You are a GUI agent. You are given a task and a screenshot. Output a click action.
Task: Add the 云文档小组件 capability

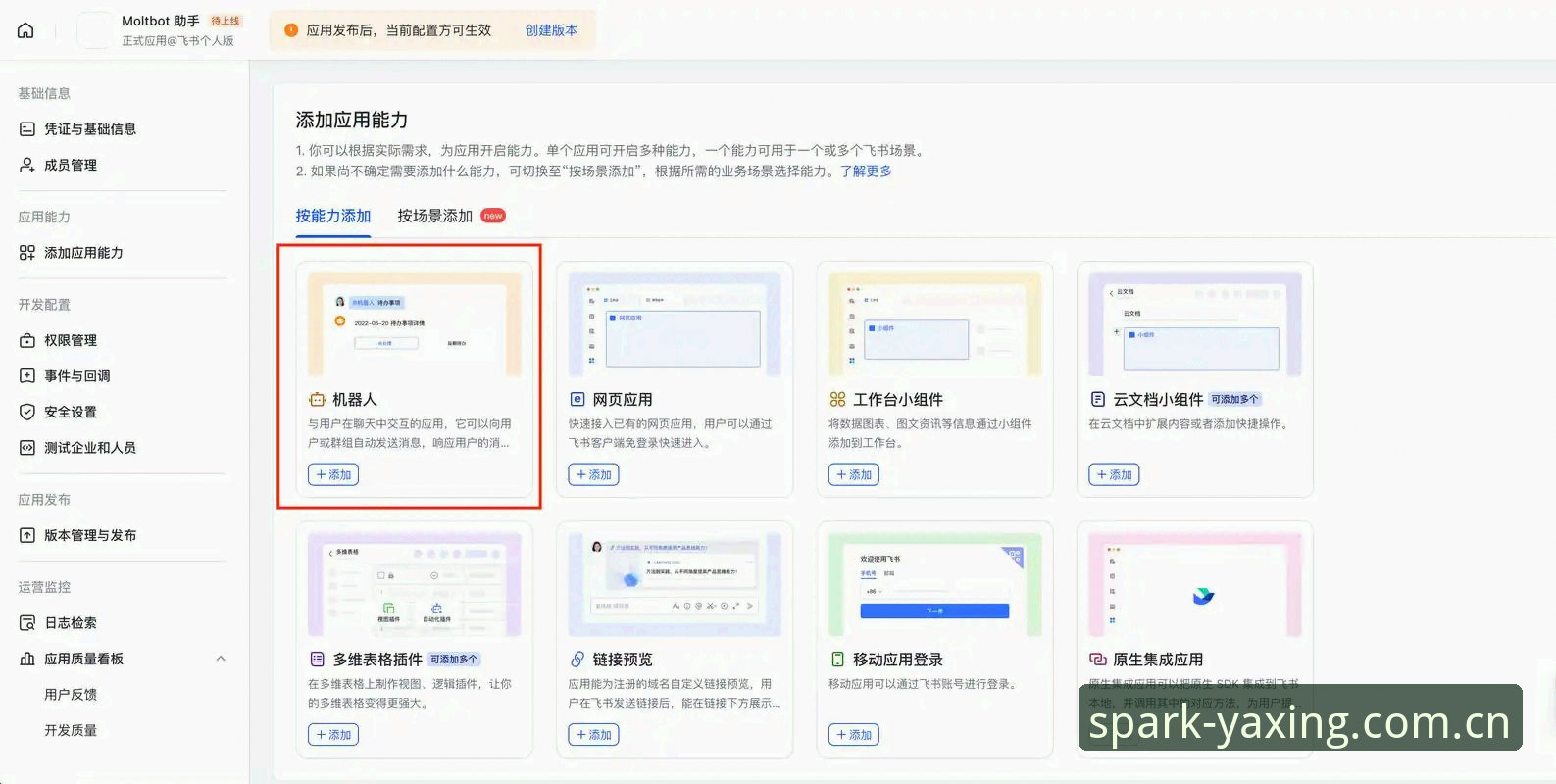pyautogui.click(x=1114, y=474)
